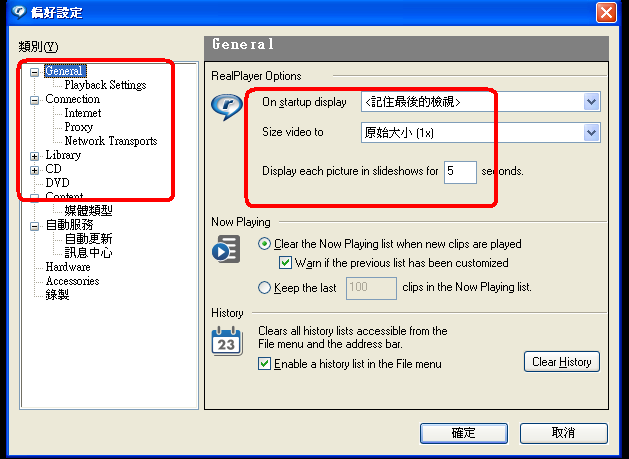Screen dimensions: 629x459
Task: Click the 確定 (OK) button
Action: [x=464, y=433]
